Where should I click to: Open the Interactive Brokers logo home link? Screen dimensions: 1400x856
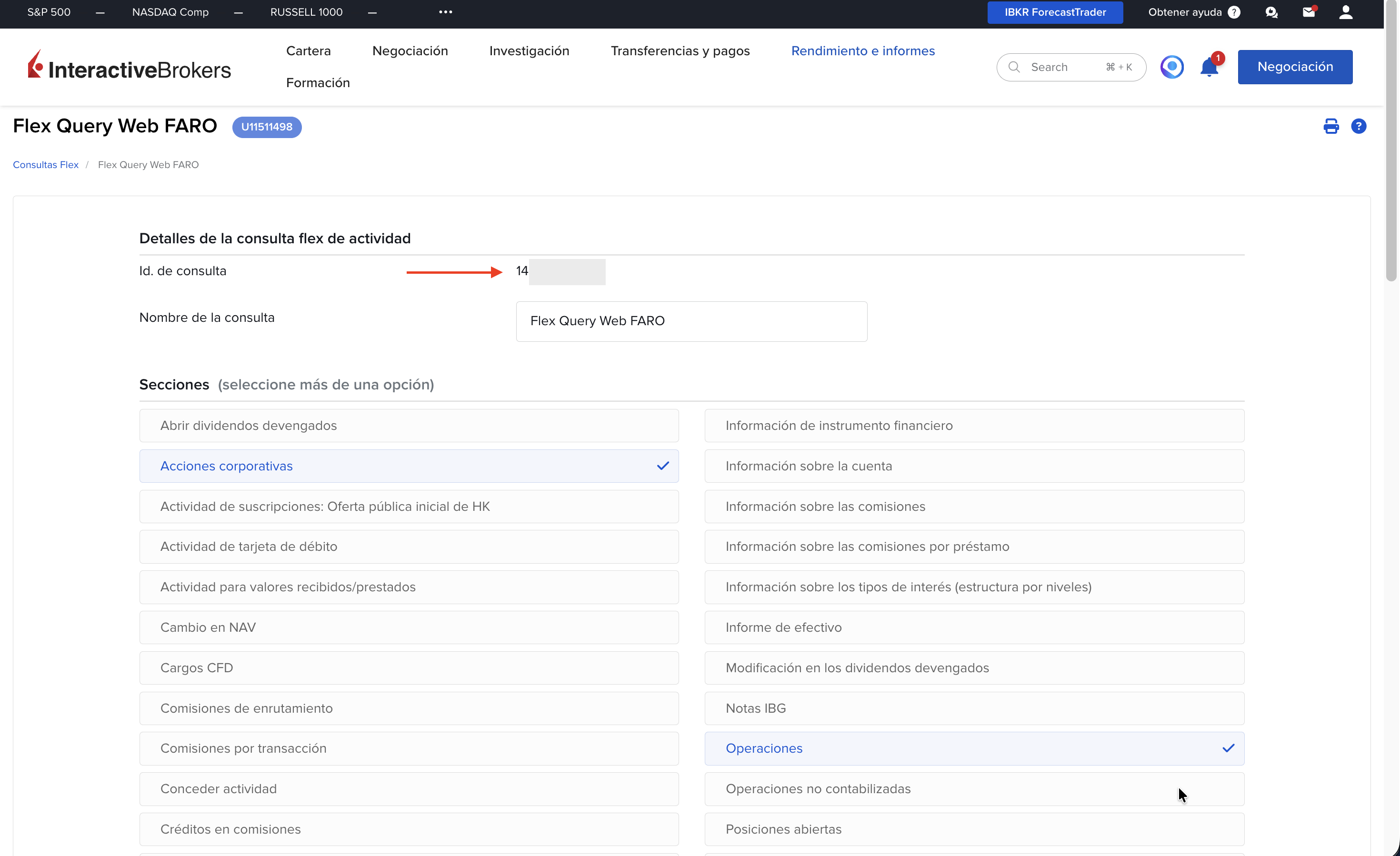[129, 64]
